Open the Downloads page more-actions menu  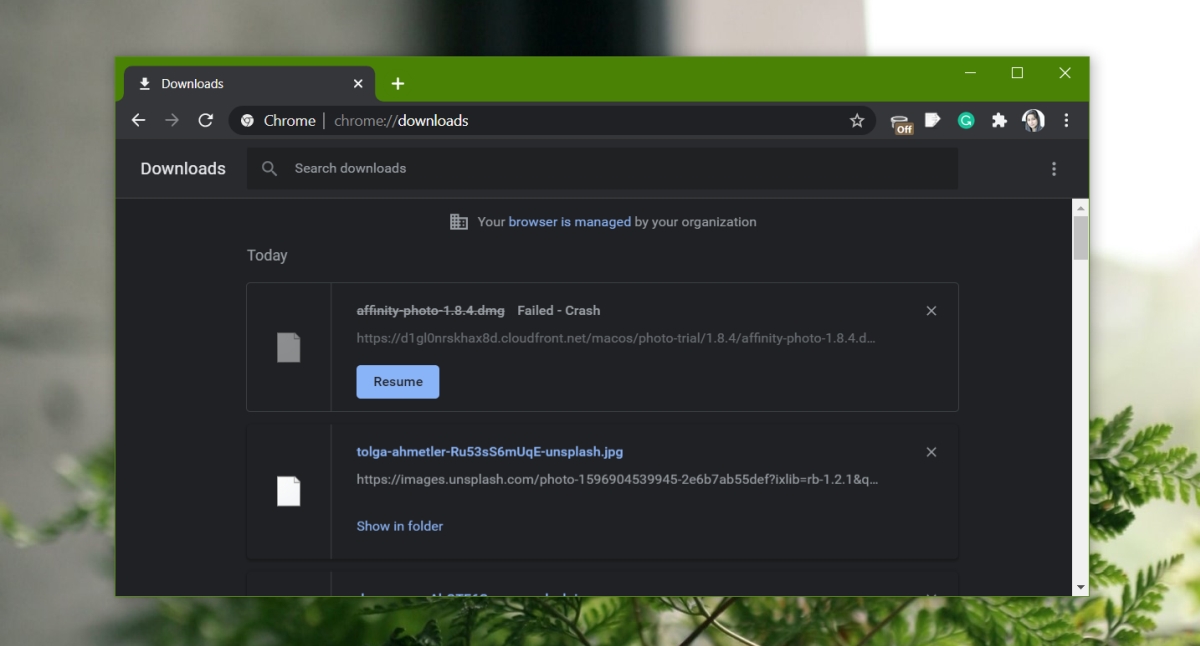[1054, 169]
